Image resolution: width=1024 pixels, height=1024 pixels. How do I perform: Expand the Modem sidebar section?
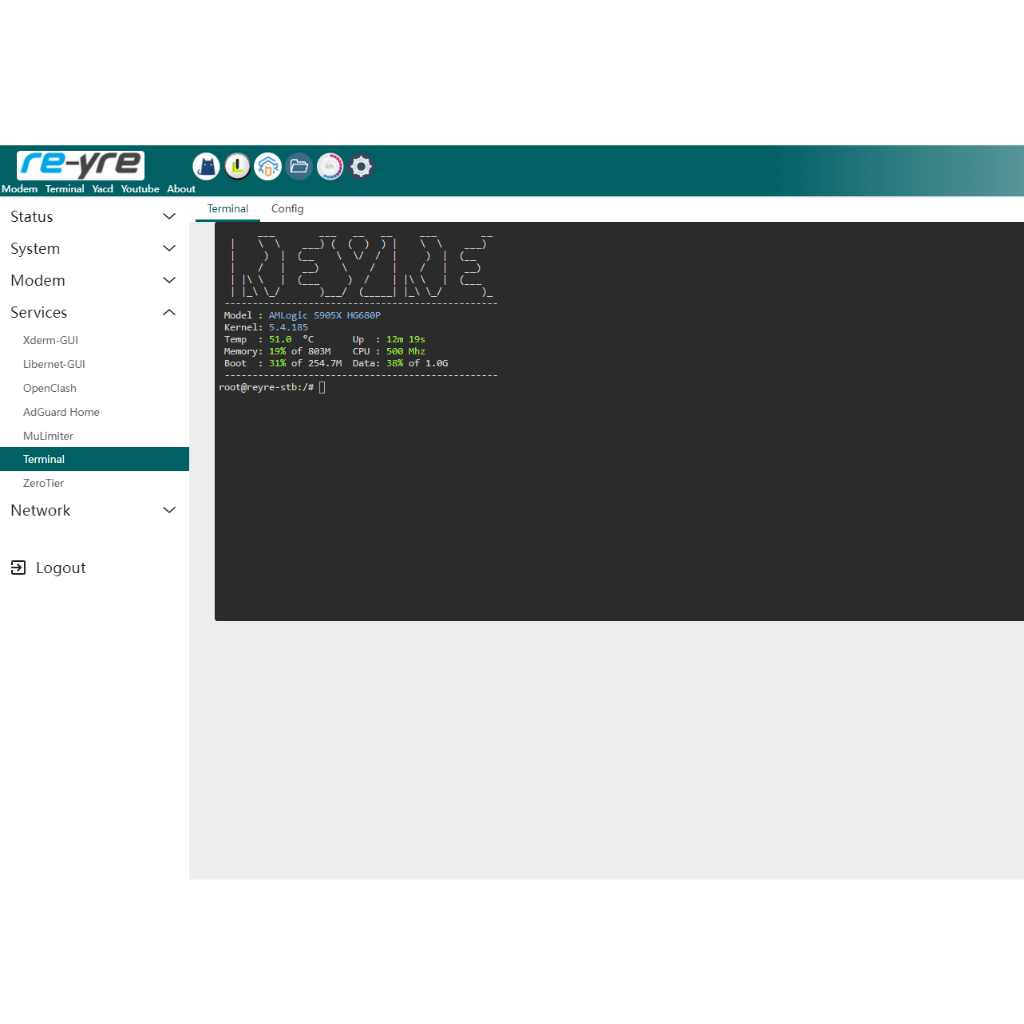pyautogui.click(x=38, y=281)
